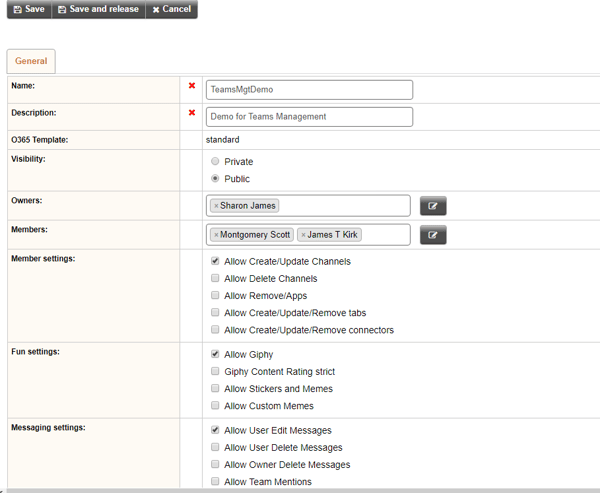Screen dimensions: 600x493
Task: Click red required mark beside Description
Action: pyautogui.click(x=192, y=113)
